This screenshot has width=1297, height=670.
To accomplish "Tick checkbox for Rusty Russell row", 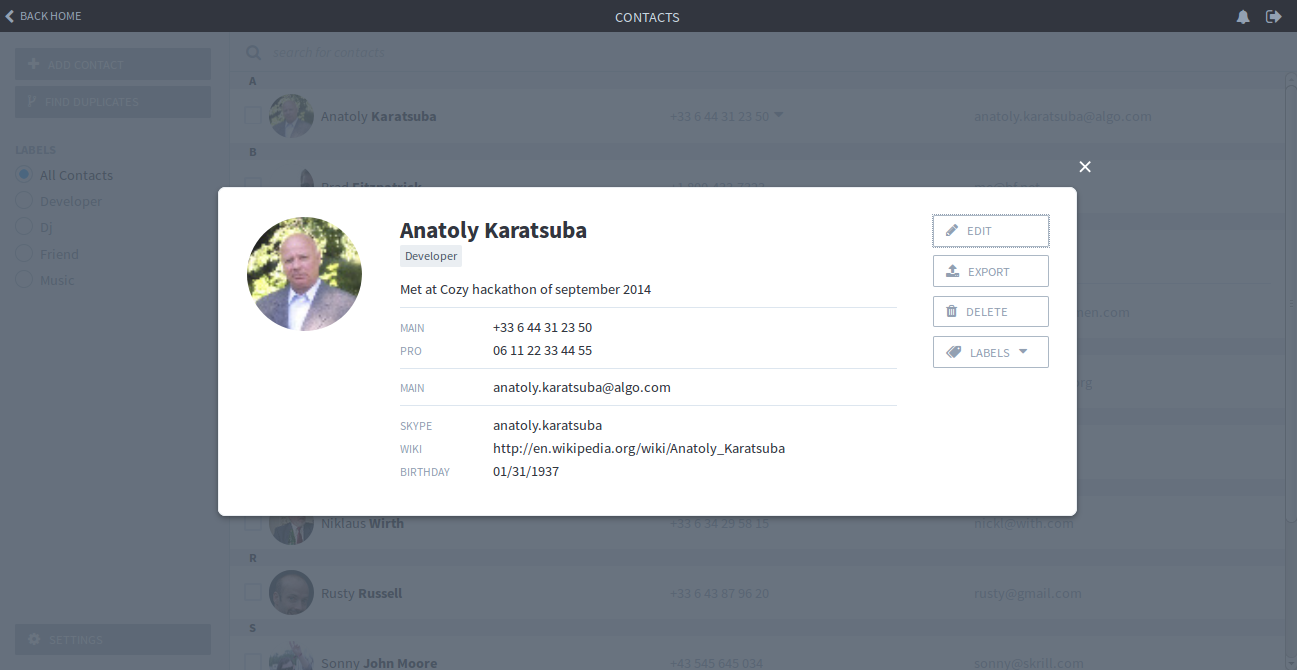I will (253, 593).
